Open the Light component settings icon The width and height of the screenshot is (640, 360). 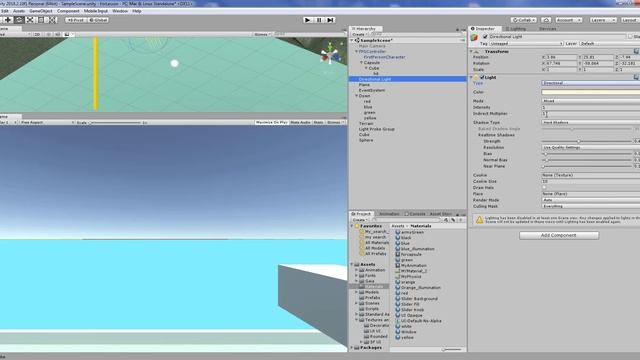pyautogui.click(x=636, y=77)
